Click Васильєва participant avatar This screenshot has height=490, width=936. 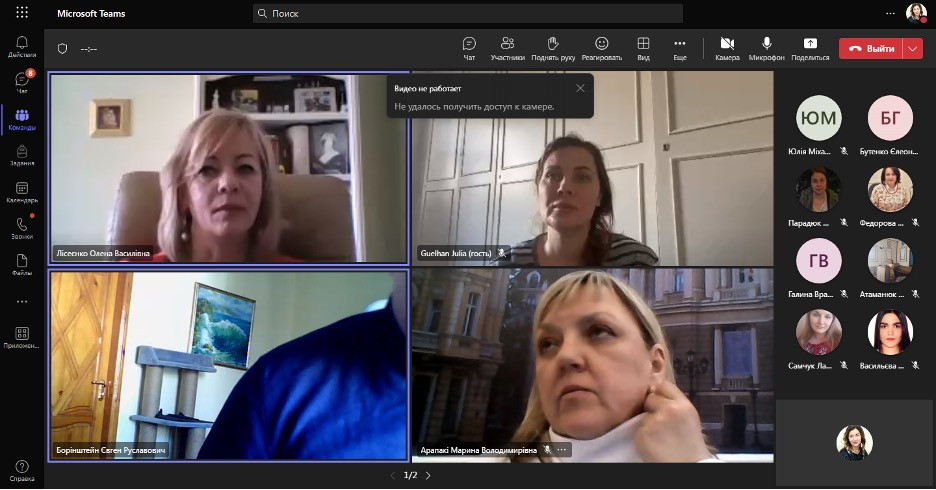[x=890, y=332]
